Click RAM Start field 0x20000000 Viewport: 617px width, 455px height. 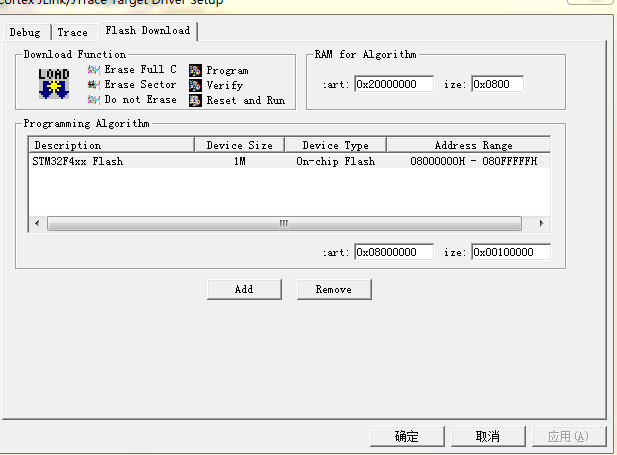click(394, 84)
